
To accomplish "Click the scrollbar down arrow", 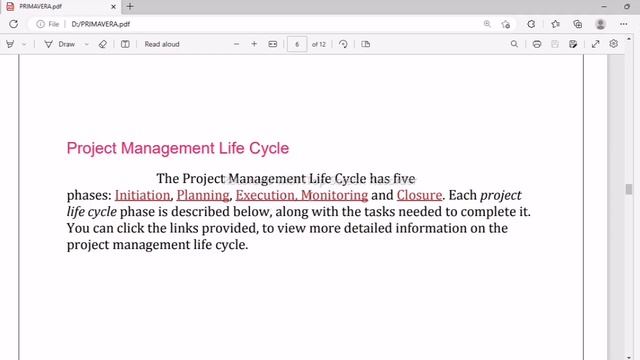I will (629, 357).
